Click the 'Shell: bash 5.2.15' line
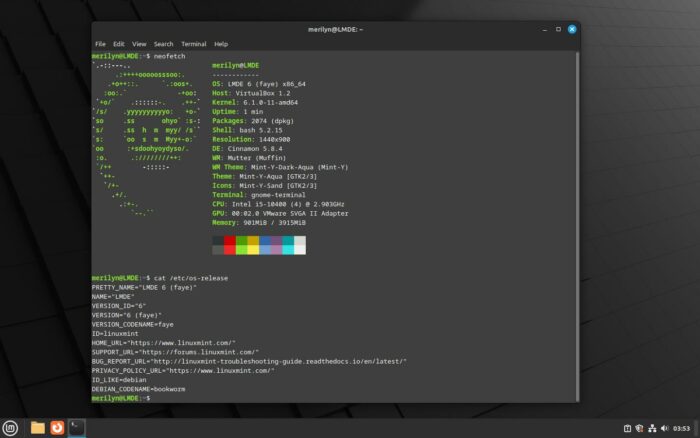The height and width of the screenshot is (438, 700). tap(247, 130)
